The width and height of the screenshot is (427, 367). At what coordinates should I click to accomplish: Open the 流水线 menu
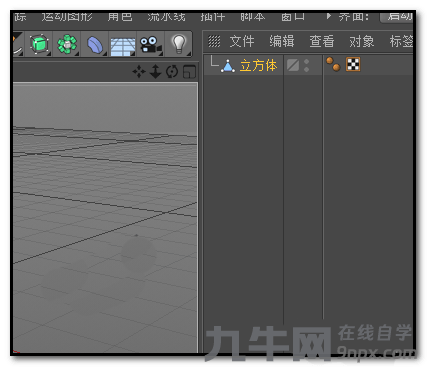pos(166,16)
